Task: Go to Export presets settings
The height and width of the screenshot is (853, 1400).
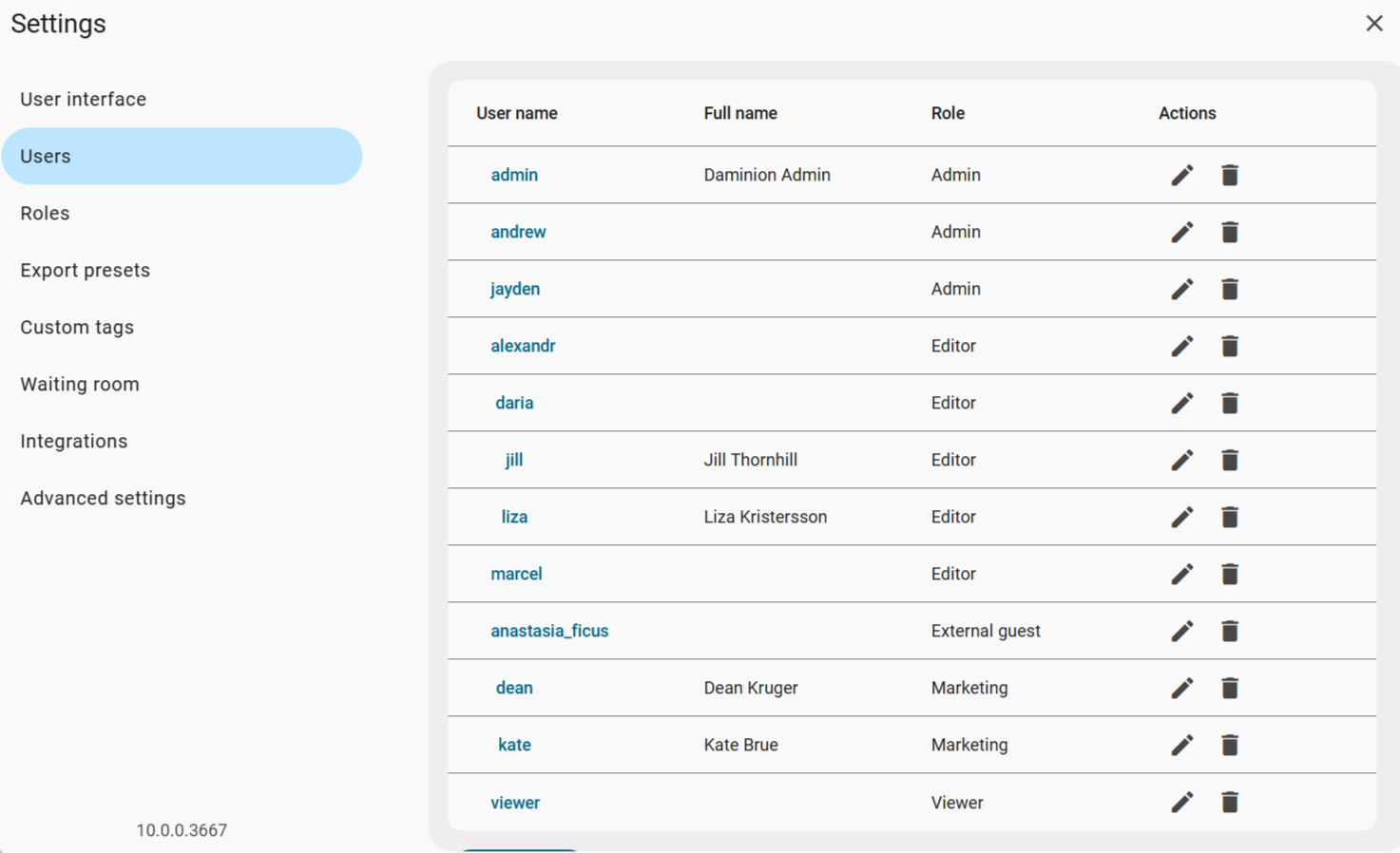Action: (86, 270)
